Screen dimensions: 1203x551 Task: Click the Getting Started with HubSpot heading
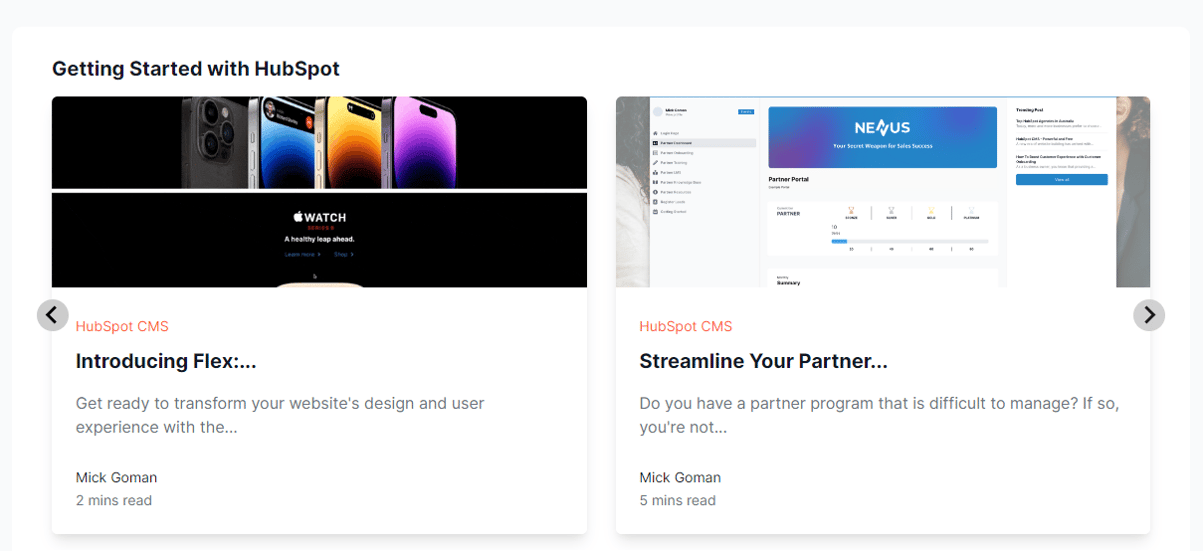196,69
